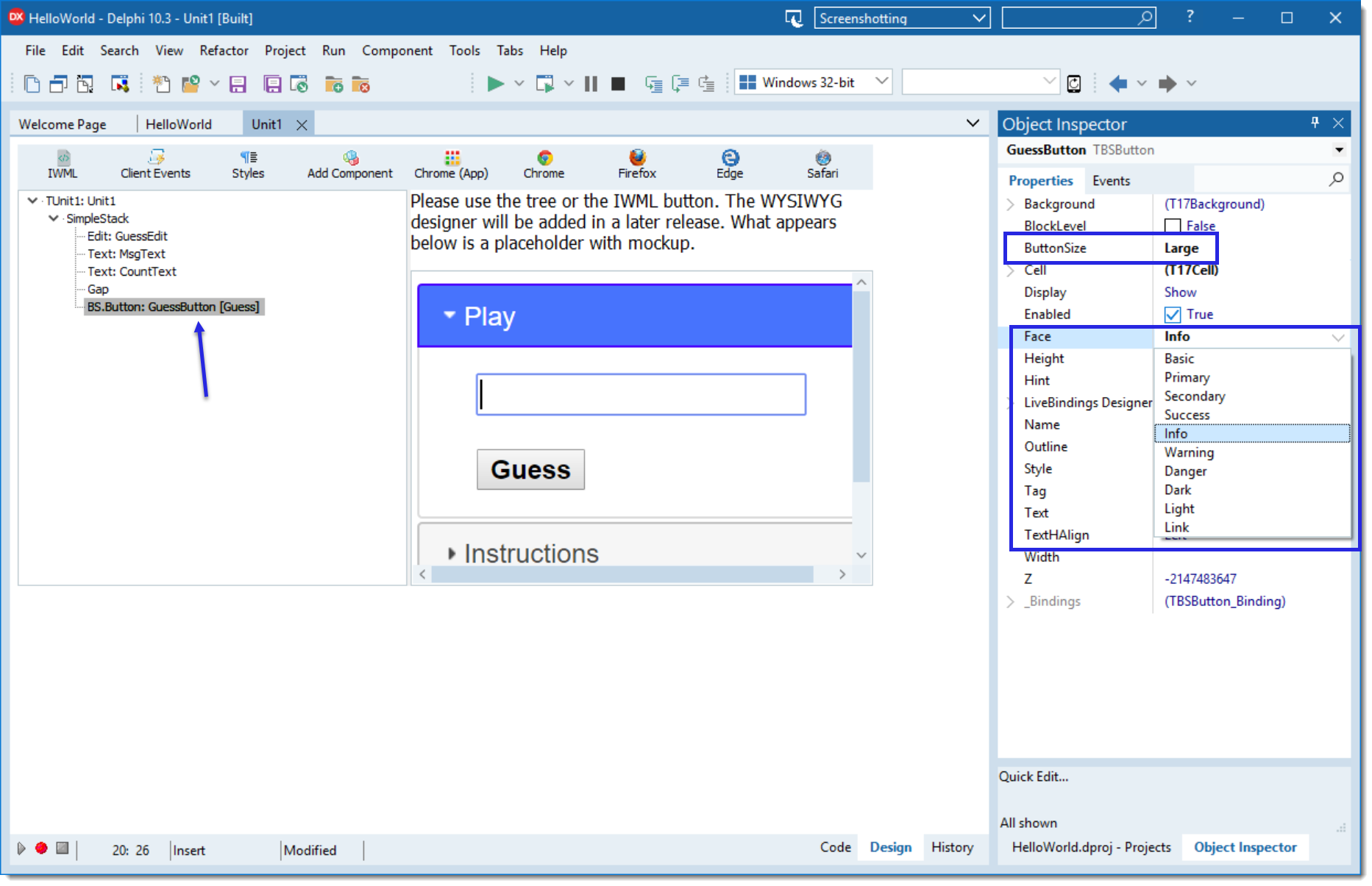Open the Windows 32-bit platform dropdown
Viewport: 1372px width, 886px height.
point(881,82)
